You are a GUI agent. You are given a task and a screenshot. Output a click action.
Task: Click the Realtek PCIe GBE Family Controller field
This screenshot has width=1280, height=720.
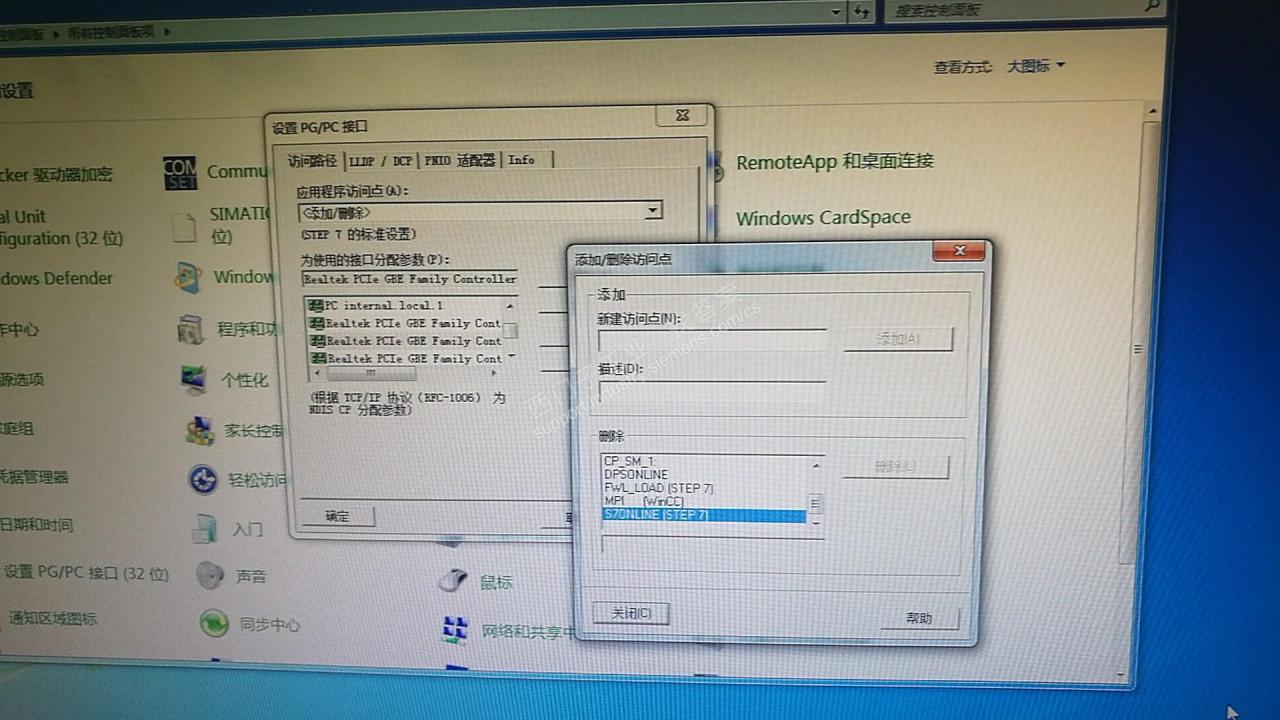409,279
